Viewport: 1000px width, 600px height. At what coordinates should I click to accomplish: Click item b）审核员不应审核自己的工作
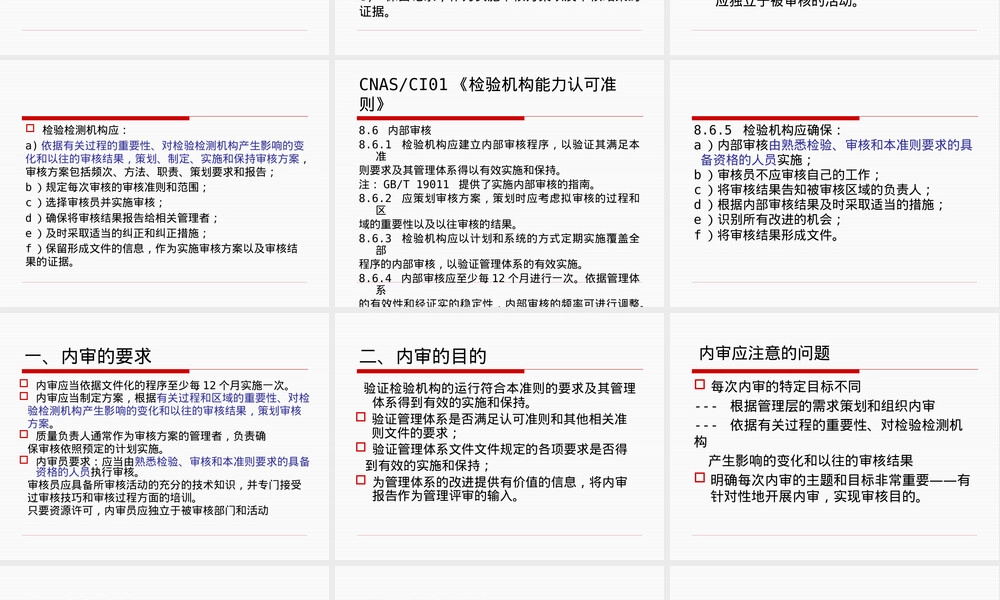(x=788, y=175)
